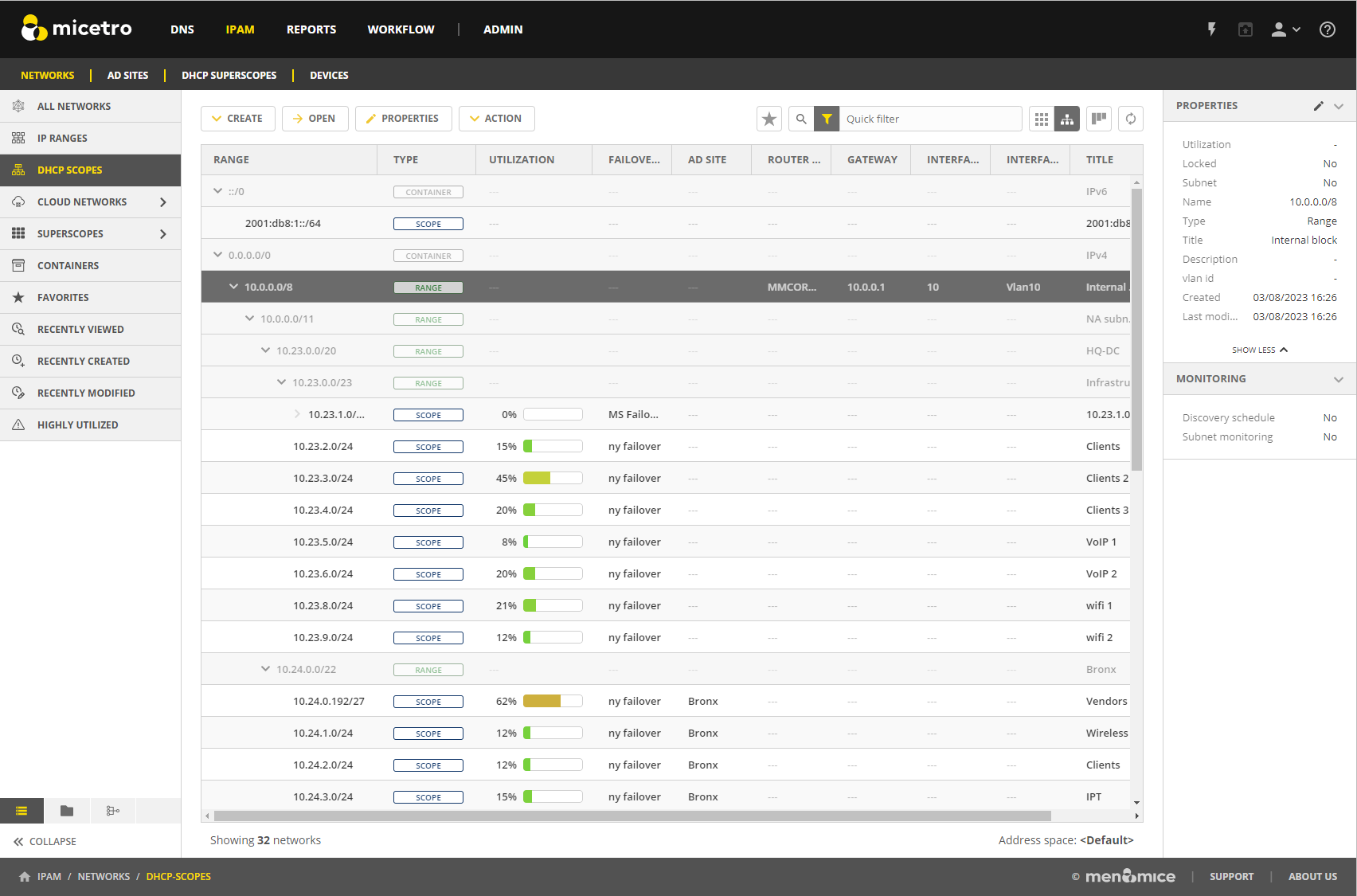Toggle the yellow filter funnel button
Screen dimensions: 1357x896
pyautogui.click(x=827, y=119)
